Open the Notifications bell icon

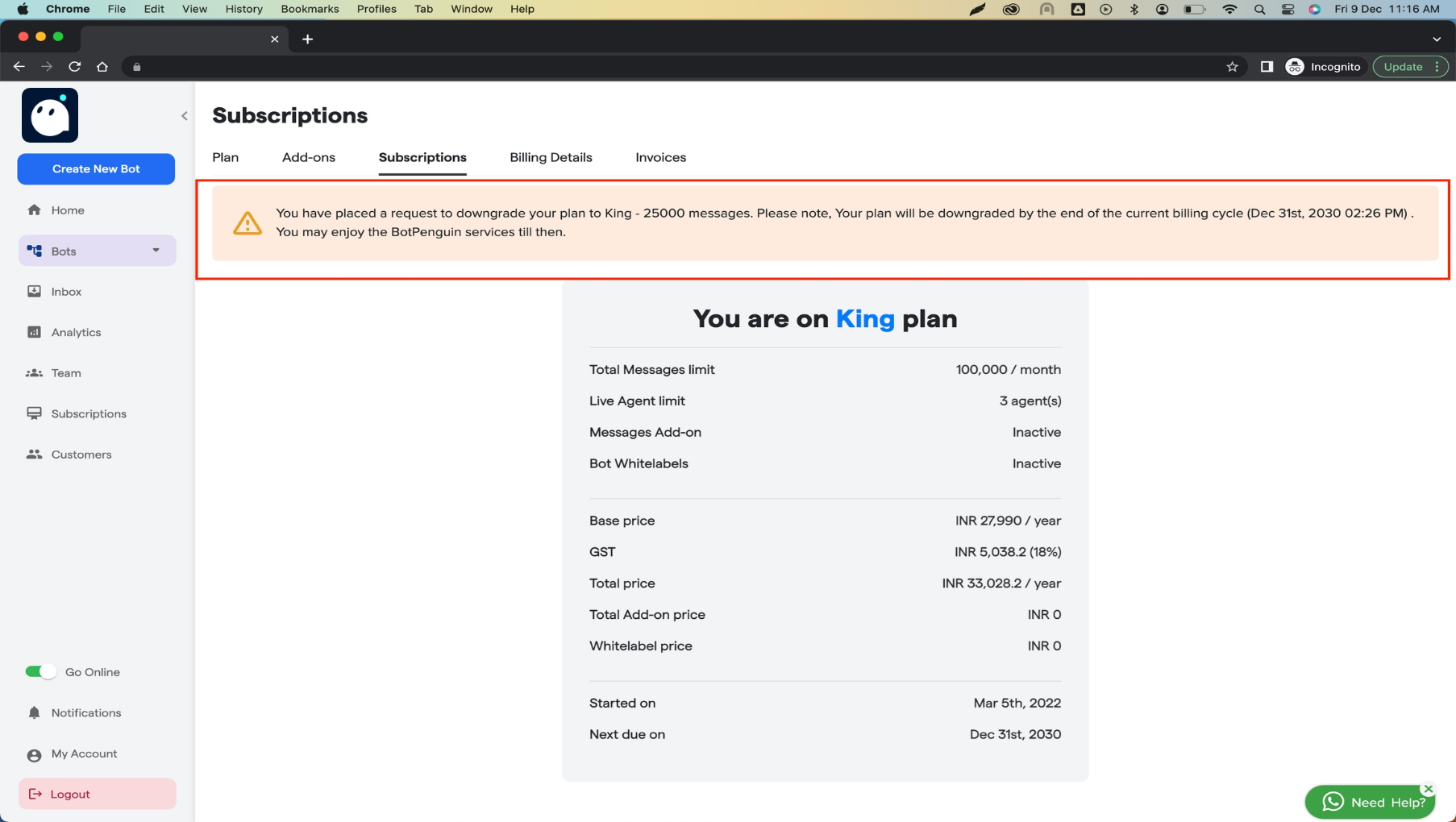click(x=34, y=712)
